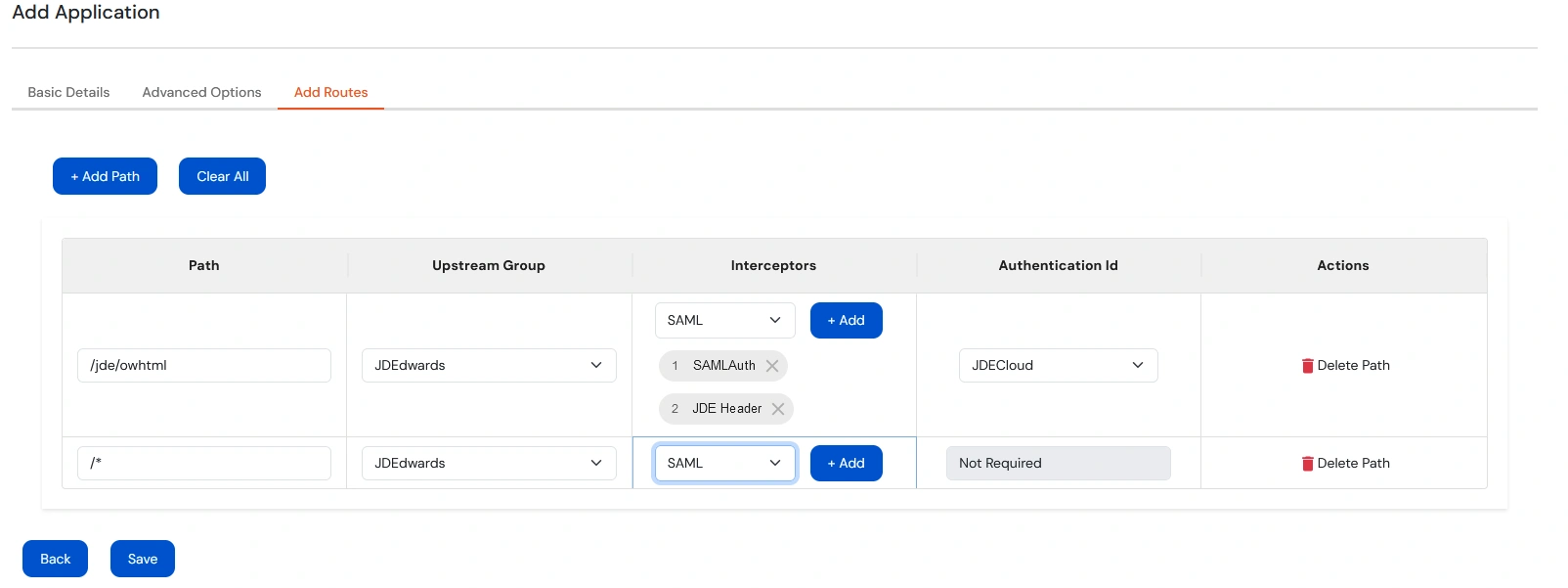Viewport: 1568px width, 588px height.
Task: Click the Interceptors column header
Action: 773,266
